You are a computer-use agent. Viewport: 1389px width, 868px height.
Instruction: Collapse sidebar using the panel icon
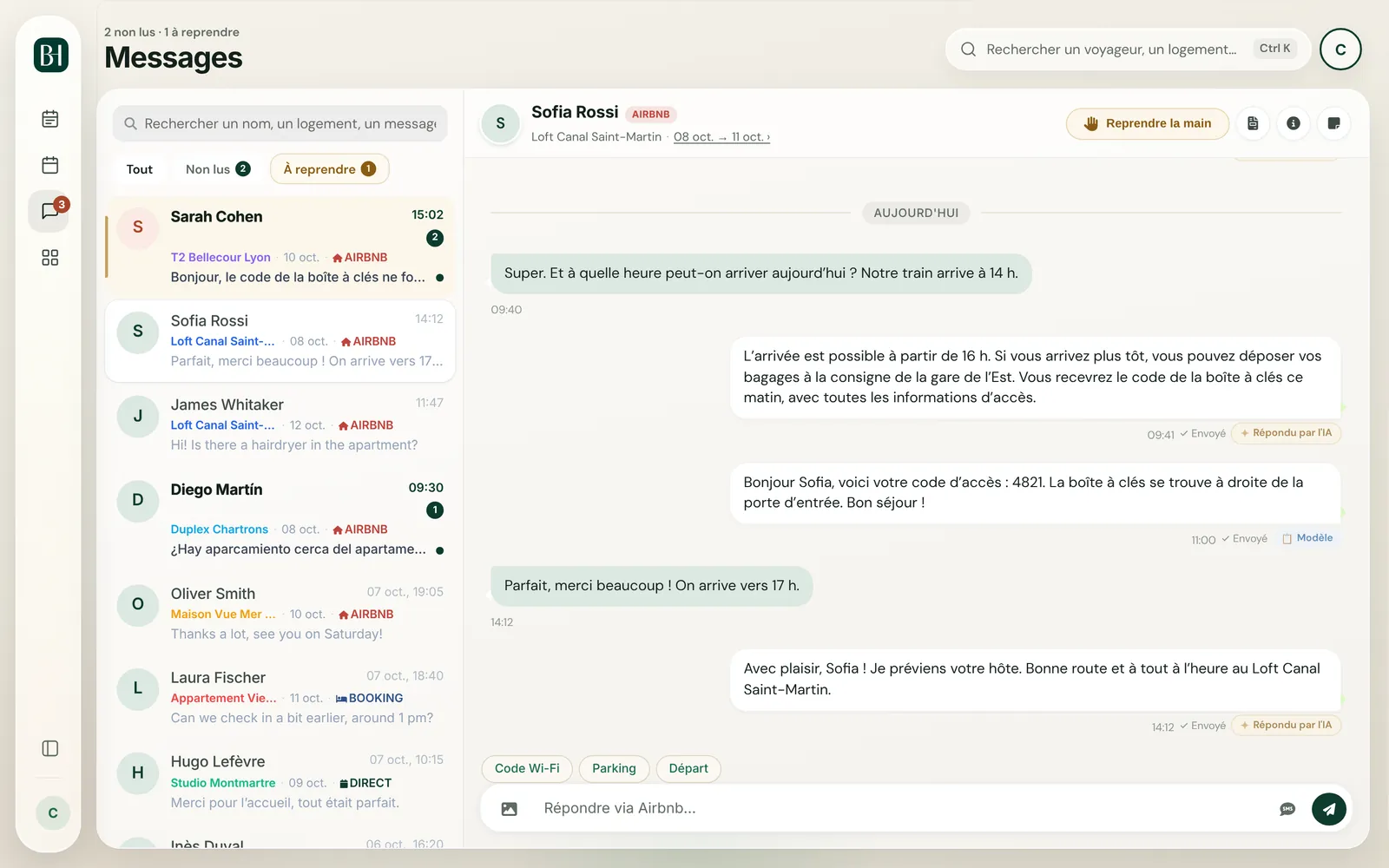click(50, 748)
